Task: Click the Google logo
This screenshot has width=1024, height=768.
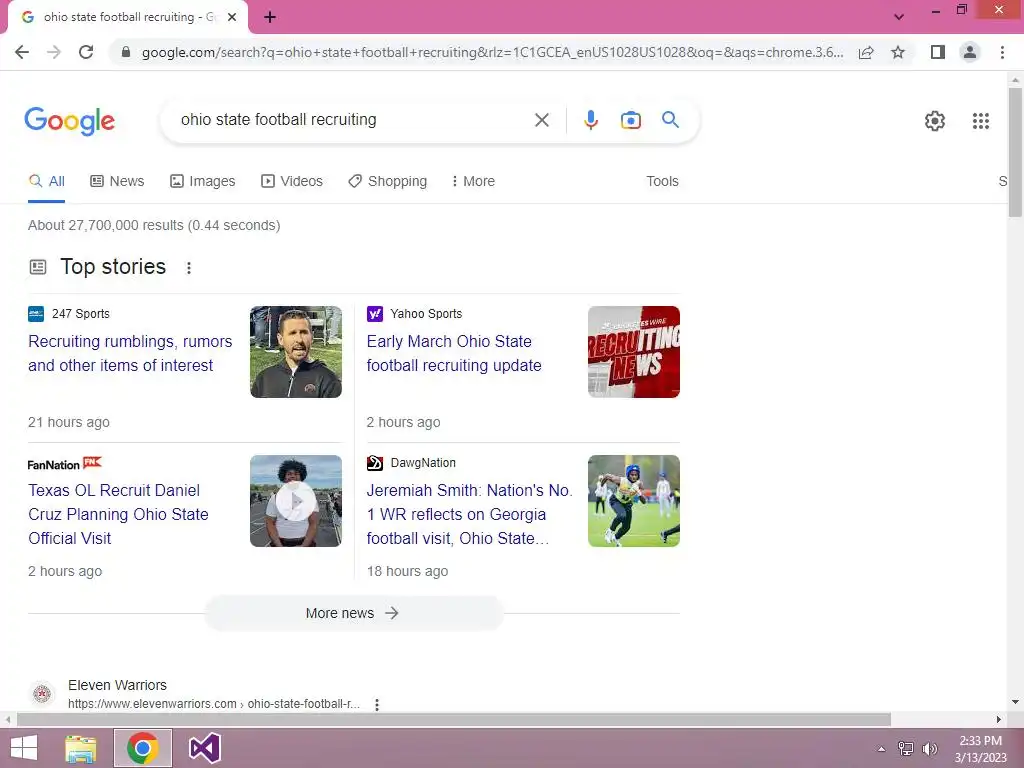Action: (69, 121)
